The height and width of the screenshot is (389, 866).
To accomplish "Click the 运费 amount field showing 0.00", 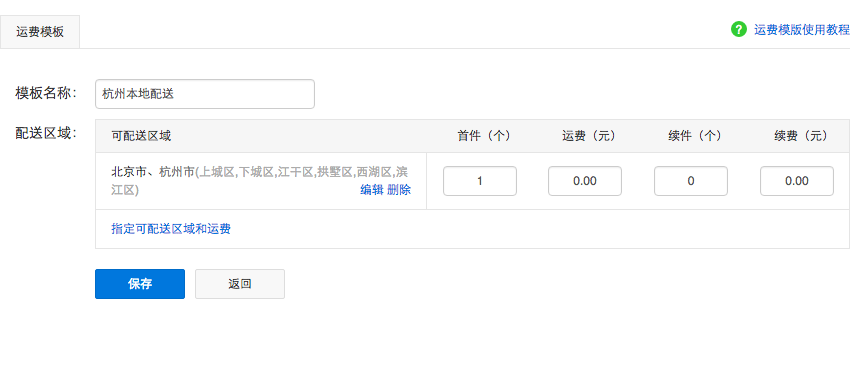I will [585, 181].
